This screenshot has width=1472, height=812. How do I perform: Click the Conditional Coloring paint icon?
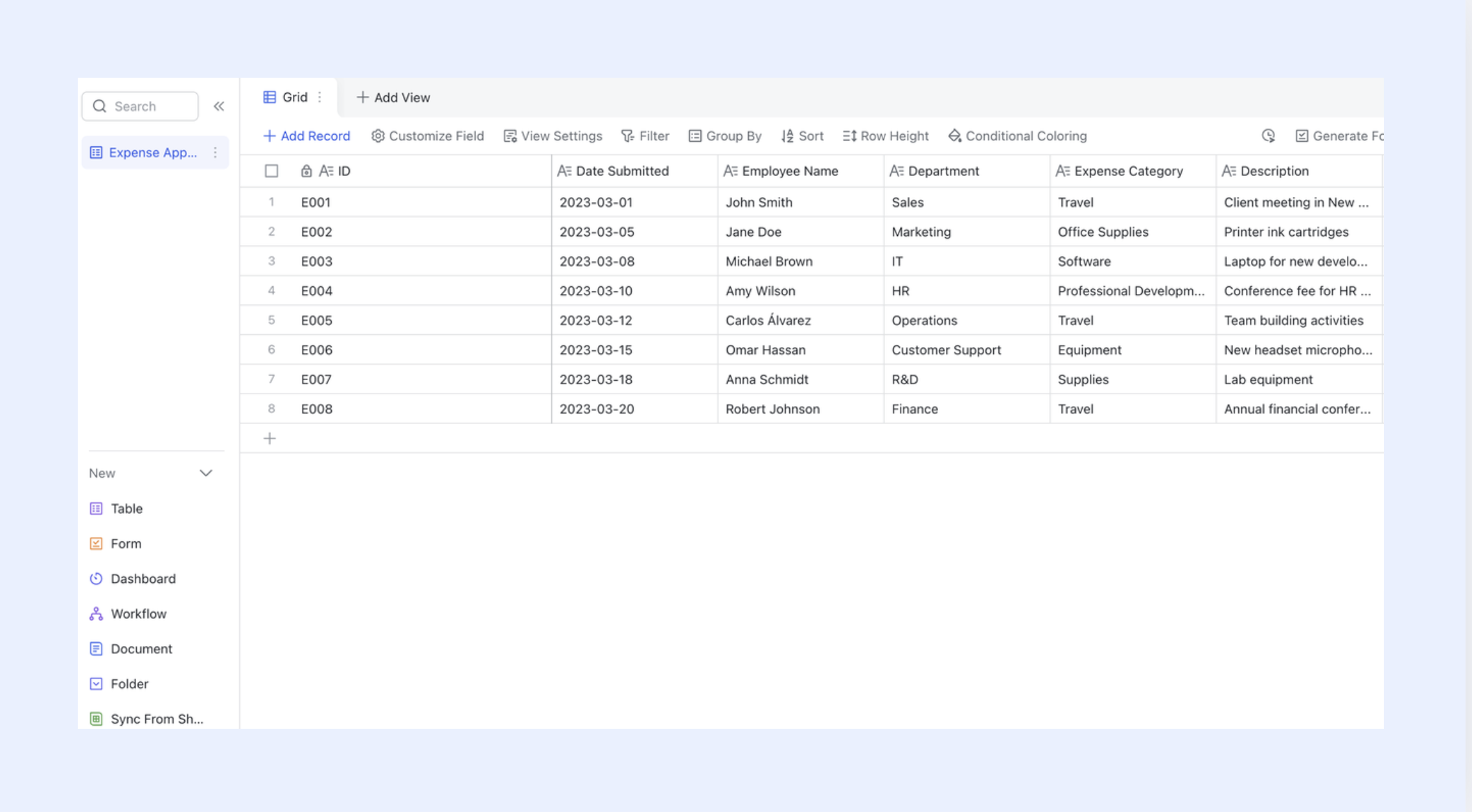click(x=954, y=136)
